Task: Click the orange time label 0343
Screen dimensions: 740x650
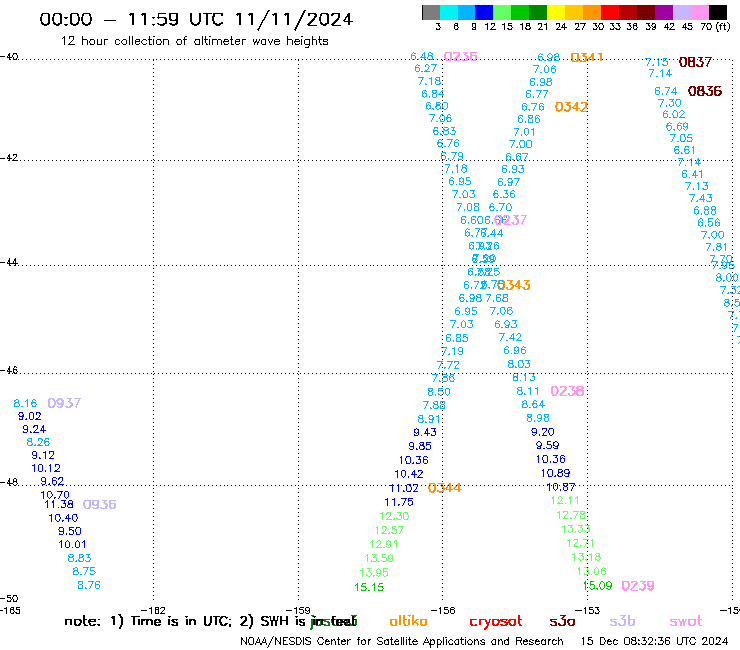Action: click(x=514, y=285)
